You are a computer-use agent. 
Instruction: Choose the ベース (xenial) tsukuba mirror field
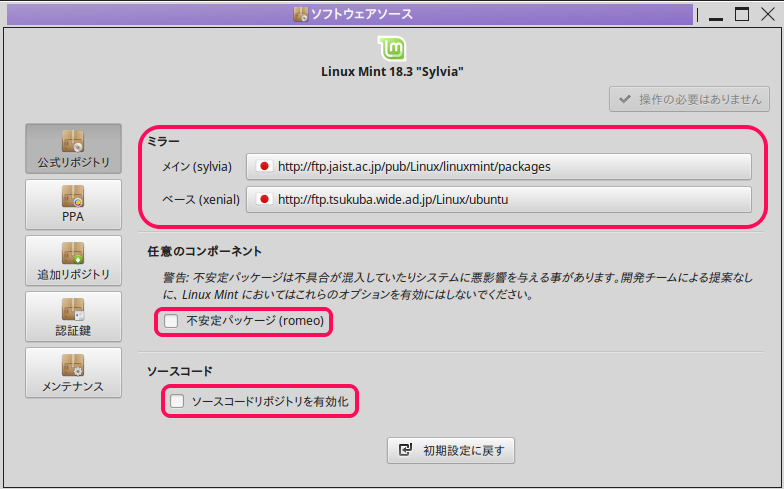click(498, 200)
